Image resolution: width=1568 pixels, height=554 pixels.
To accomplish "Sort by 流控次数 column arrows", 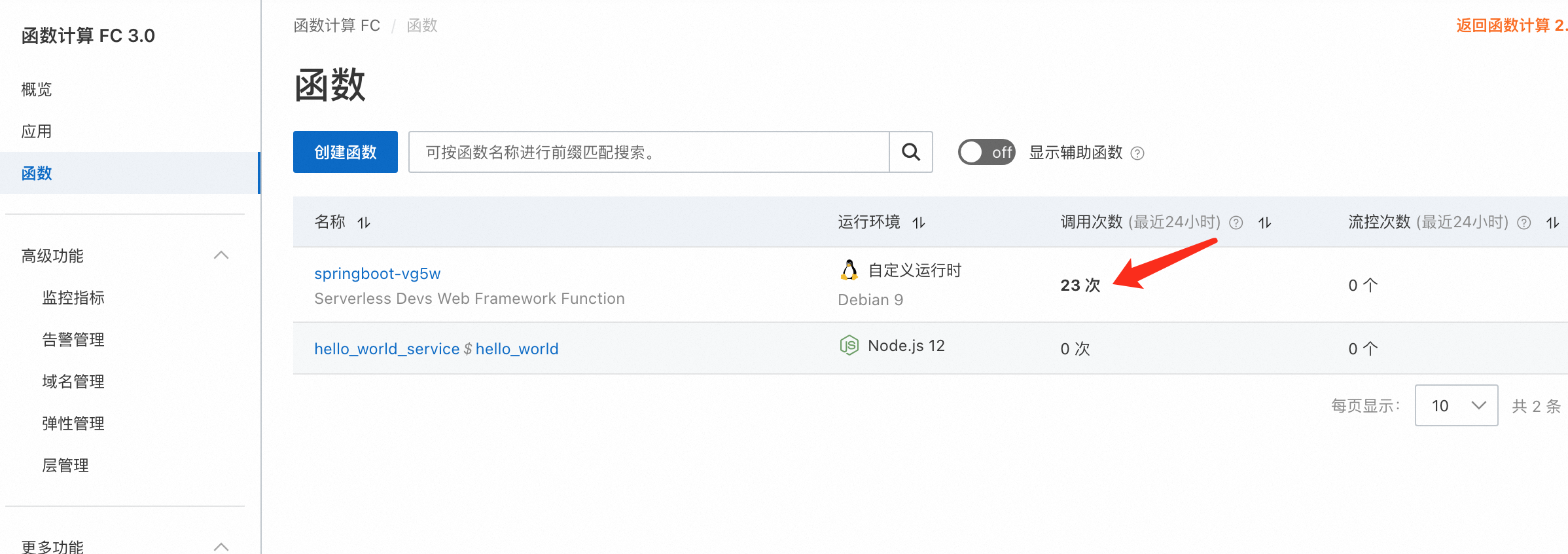I will (x=1552, y=223).
